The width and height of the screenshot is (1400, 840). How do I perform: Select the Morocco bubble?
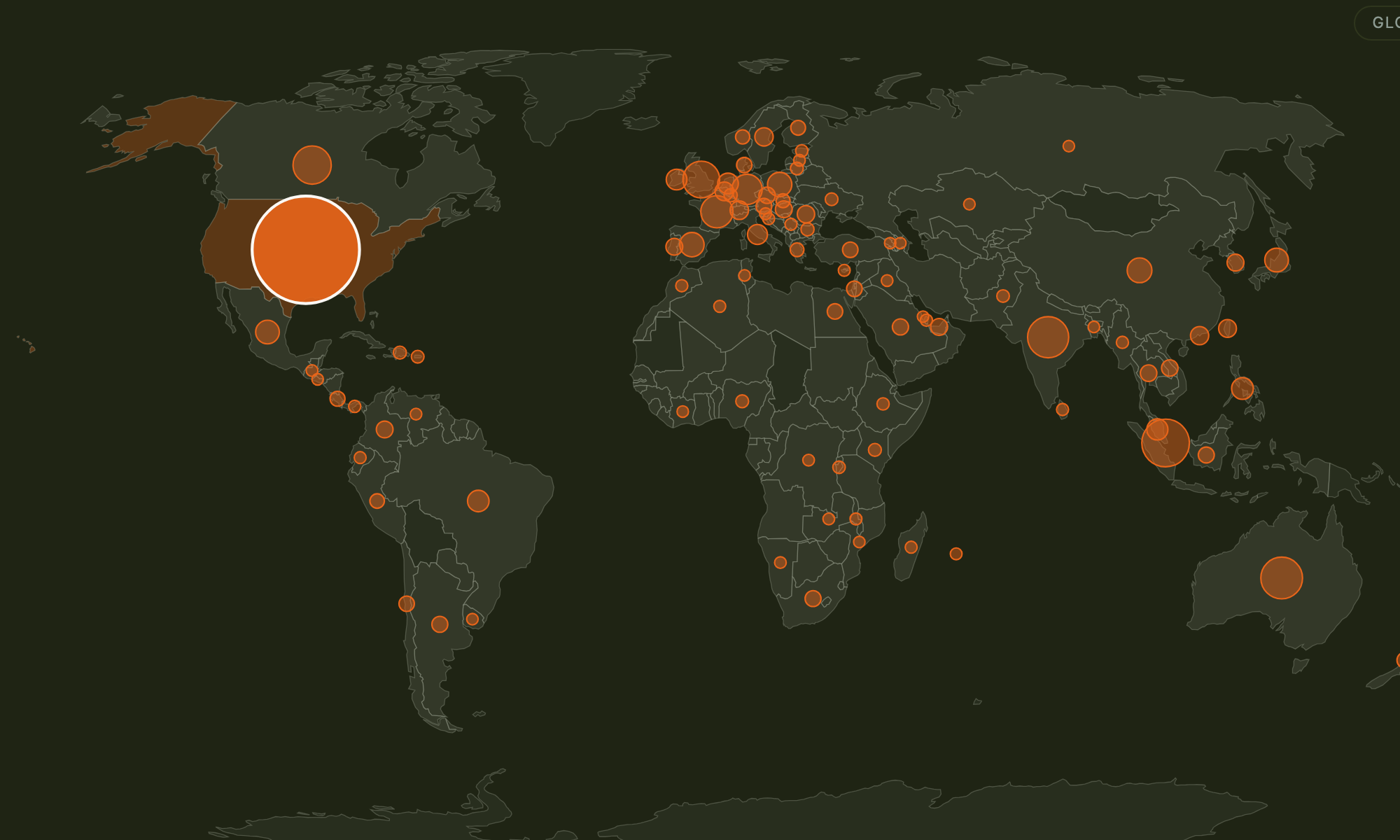682,286
